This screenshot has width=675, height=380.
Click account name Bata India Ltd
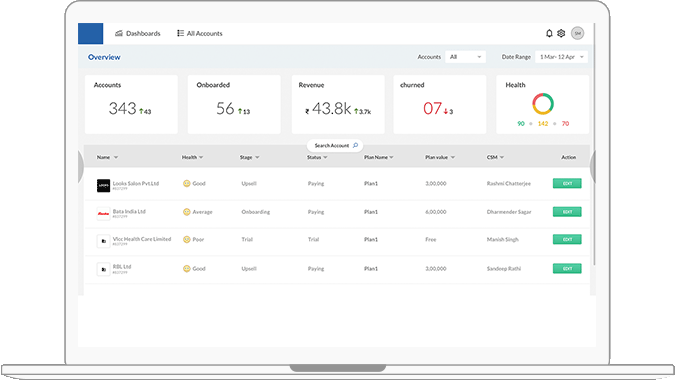point(129,211)
